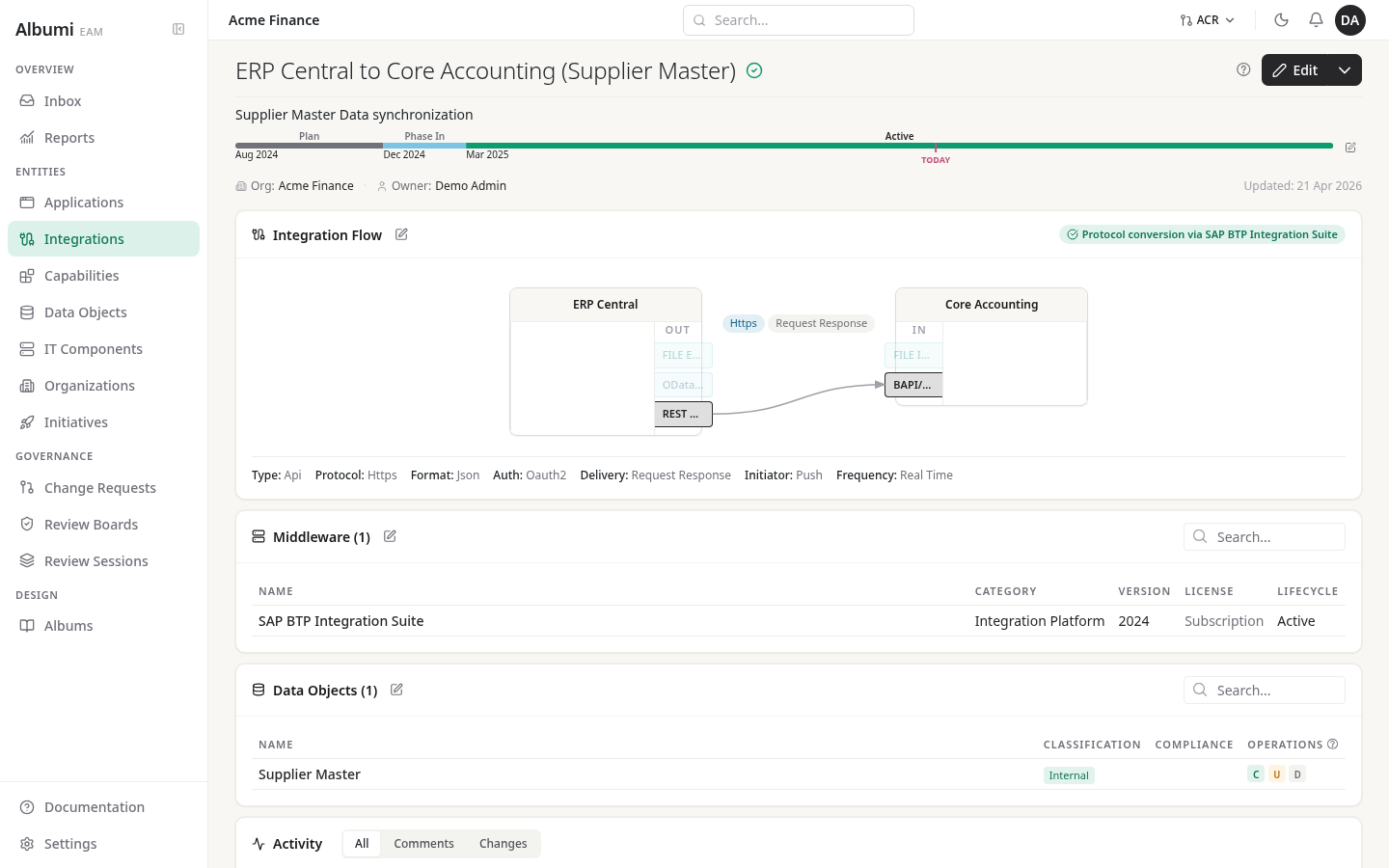Click 'Integration Platform' category cell
1389x868 pixels.
pyautogui.click(x=1039, y=621)
